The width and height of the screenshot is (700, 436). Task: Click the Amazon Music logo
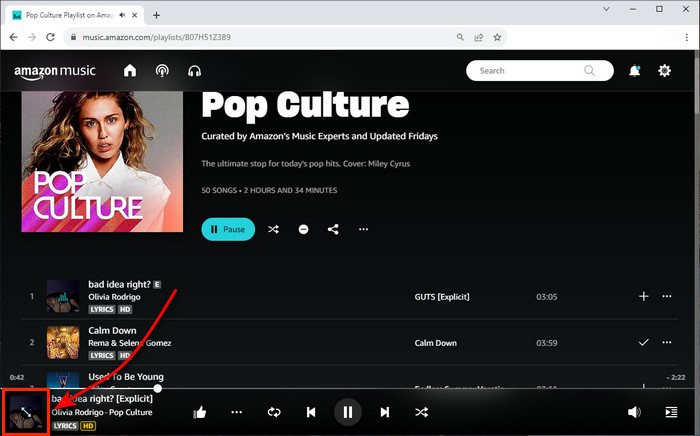pos(55,72)
